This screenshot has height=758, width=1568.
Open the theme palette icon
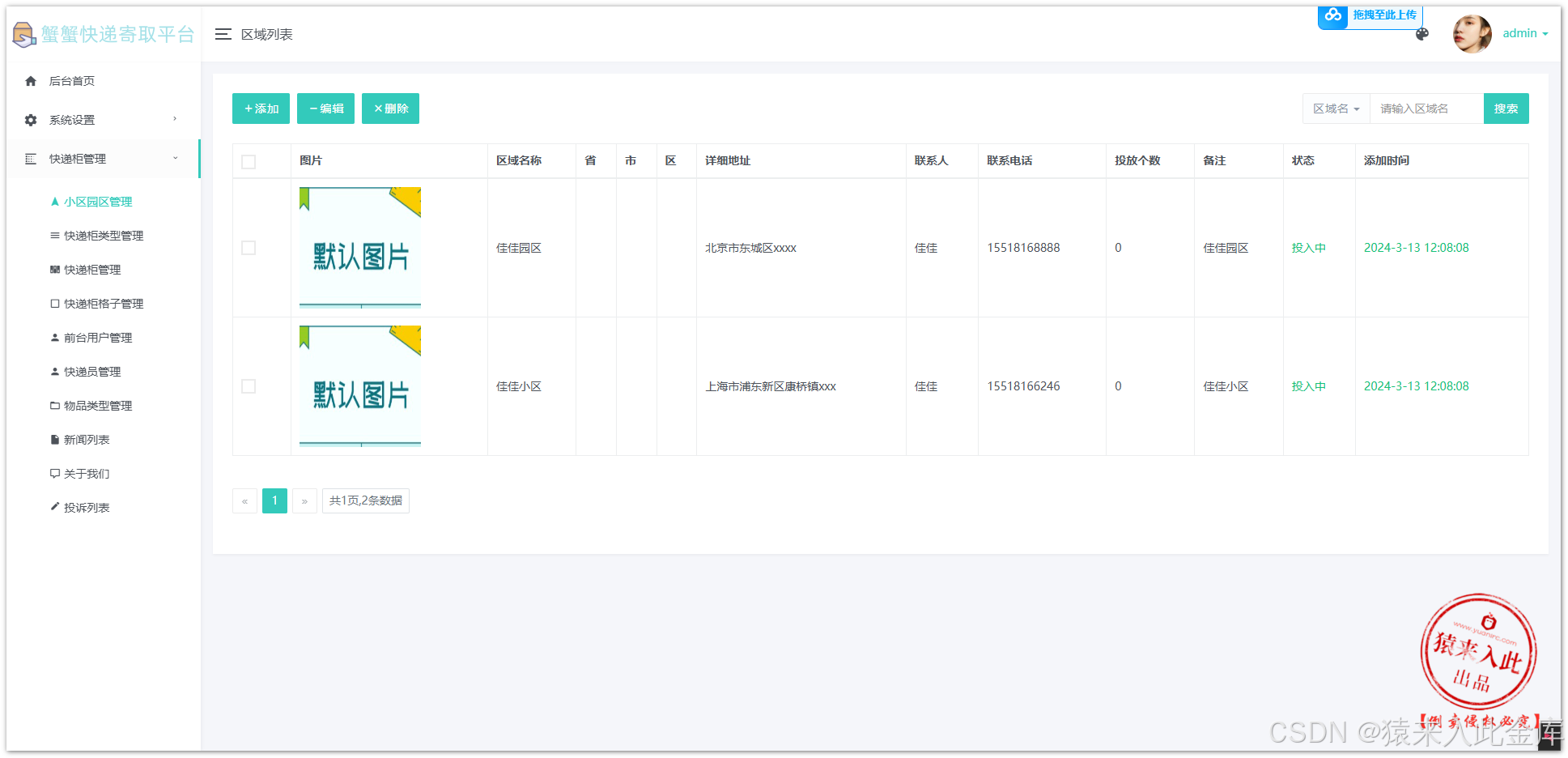pos(1422,34)
